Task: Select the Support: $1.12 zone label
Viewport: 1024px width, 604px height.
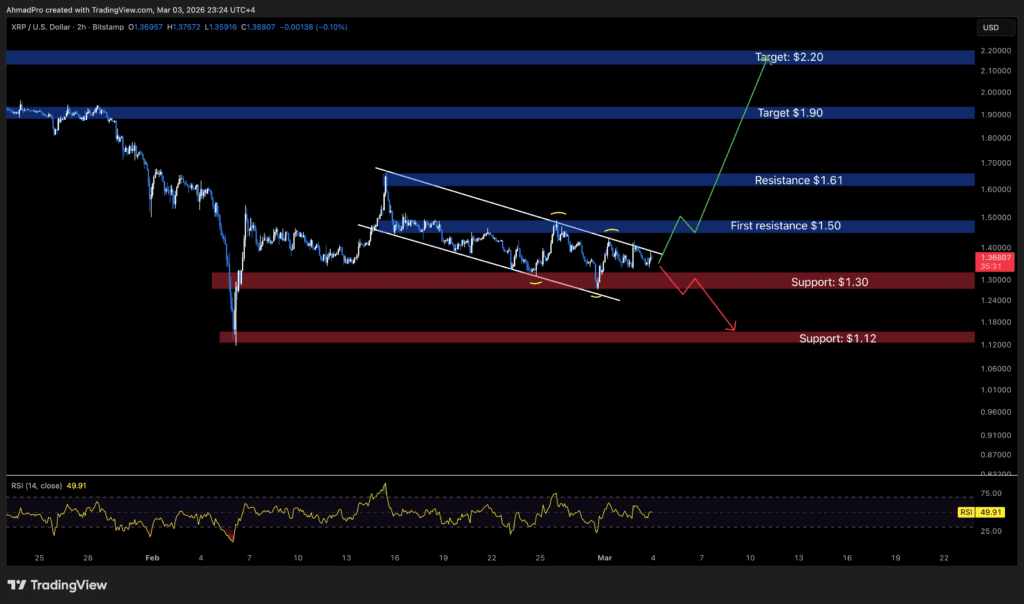Action: tap(839, 338)
